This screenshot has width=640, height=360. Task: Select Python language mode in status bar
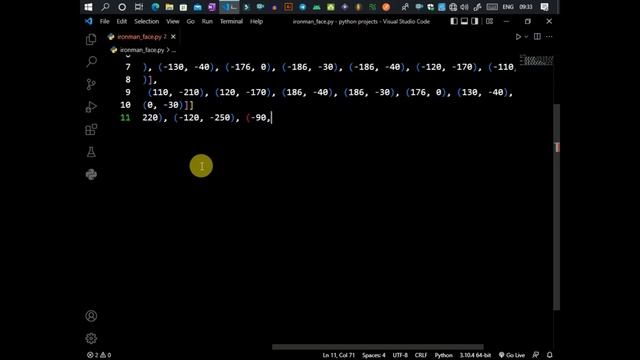[x=443, y=355]
